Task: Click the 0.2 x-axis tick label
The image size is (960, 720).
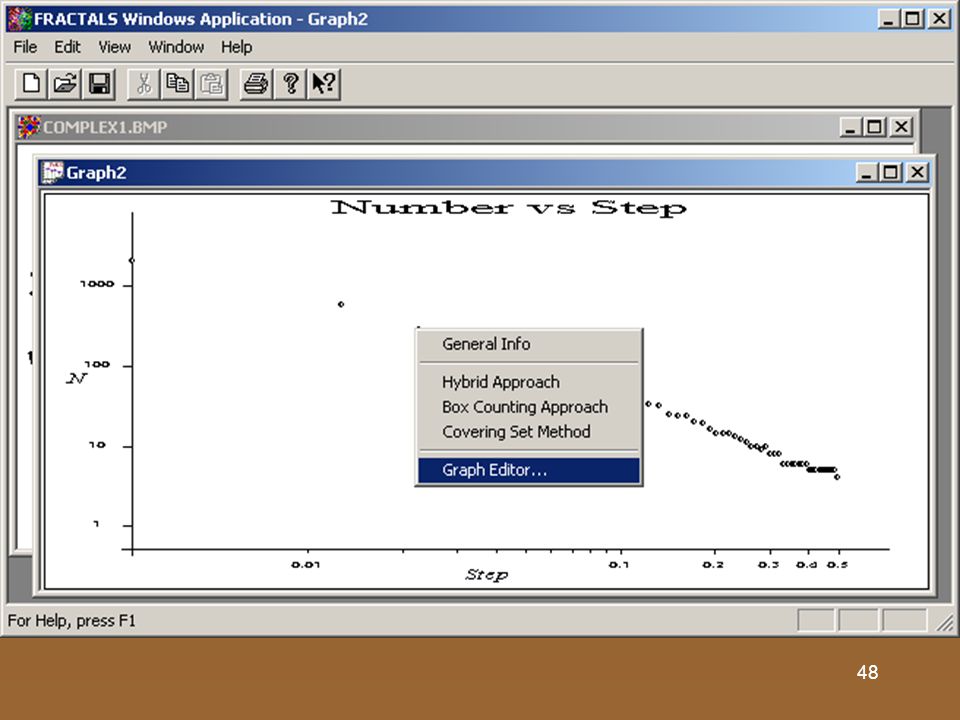Action: (713, 564)
